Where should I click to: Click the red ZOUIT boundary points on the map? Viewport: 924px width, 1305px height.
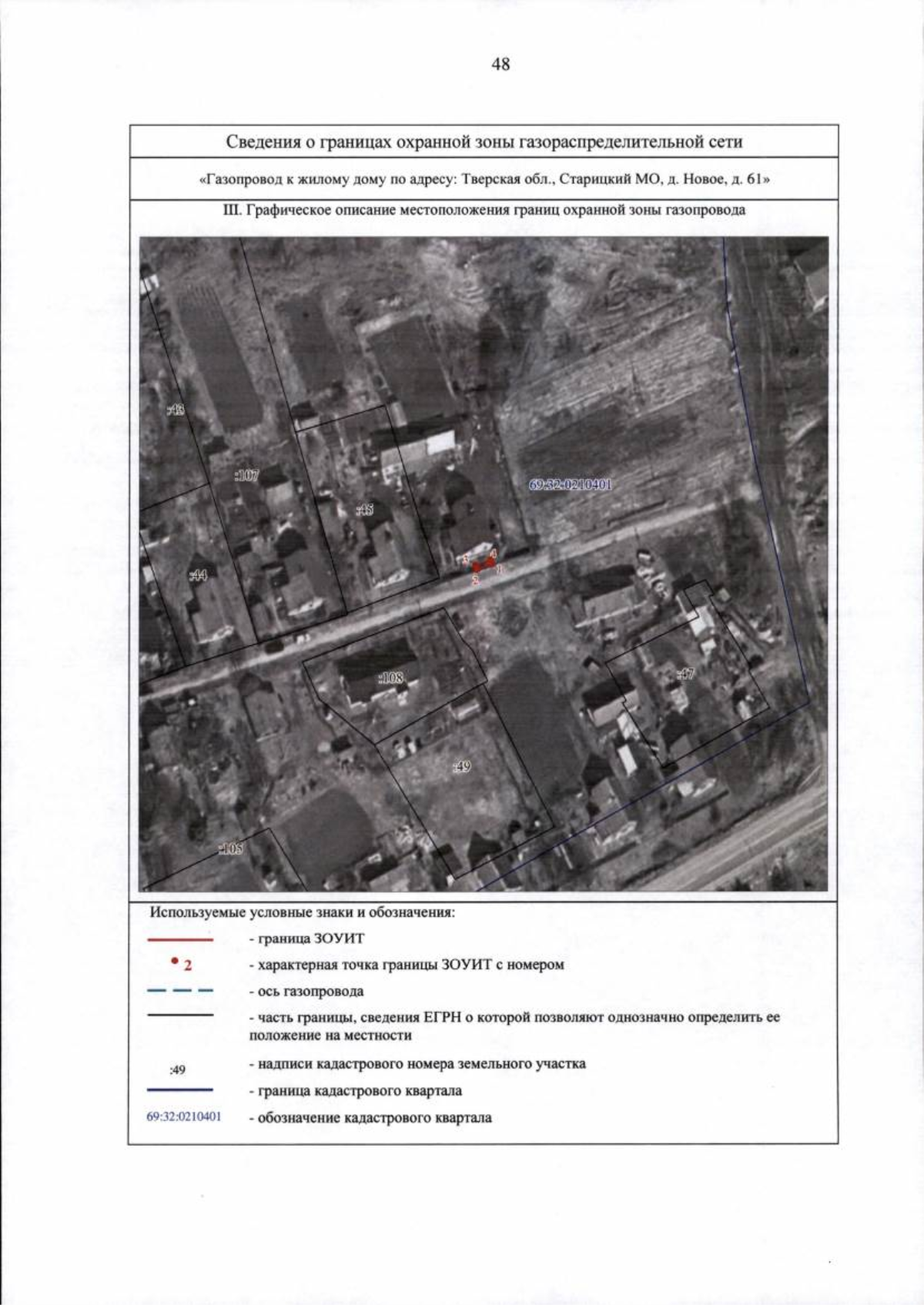click(x=484, y=566)
